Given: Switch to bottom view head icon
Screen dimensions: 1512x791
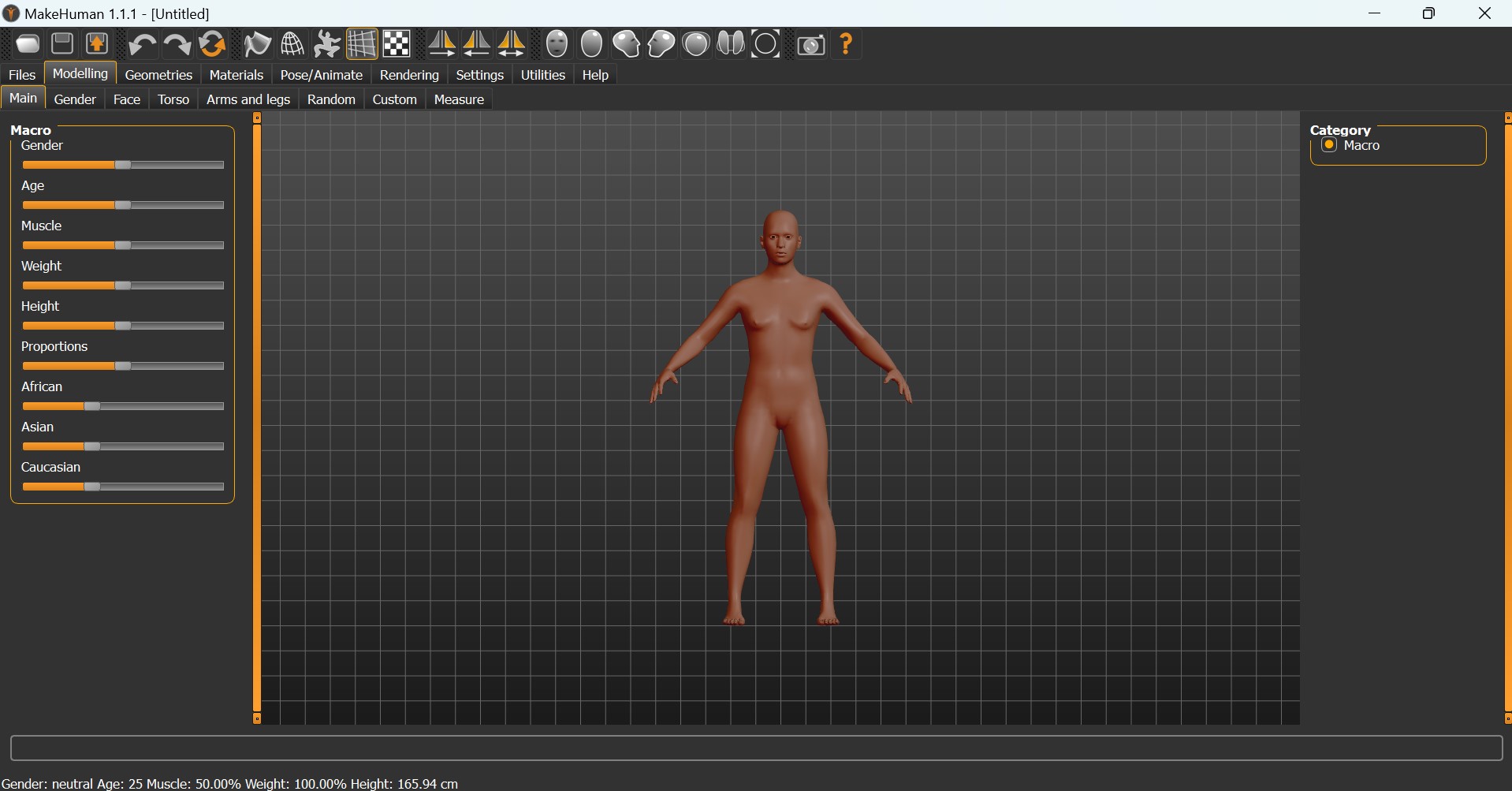Looking at the screenshot, I should [731, 44].
